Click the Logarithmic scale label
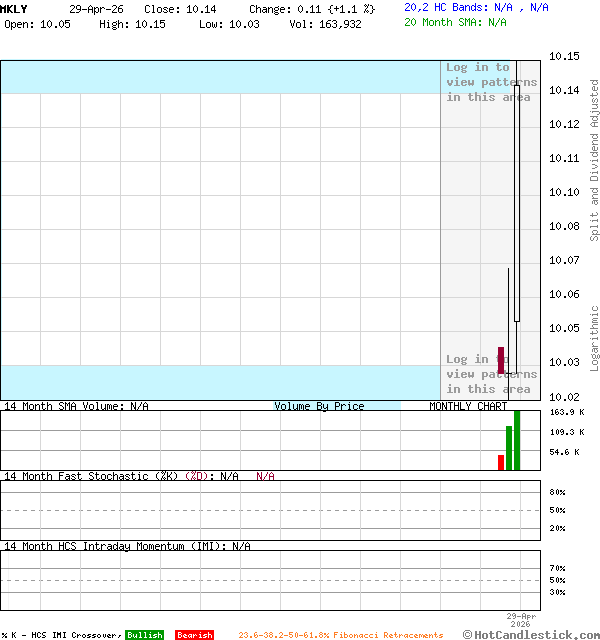 pos(594,330)
